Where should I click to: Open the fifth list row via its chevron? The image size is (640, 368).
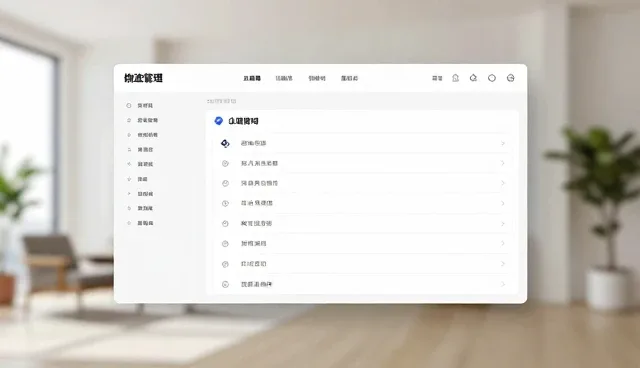[x=503, y=224]
